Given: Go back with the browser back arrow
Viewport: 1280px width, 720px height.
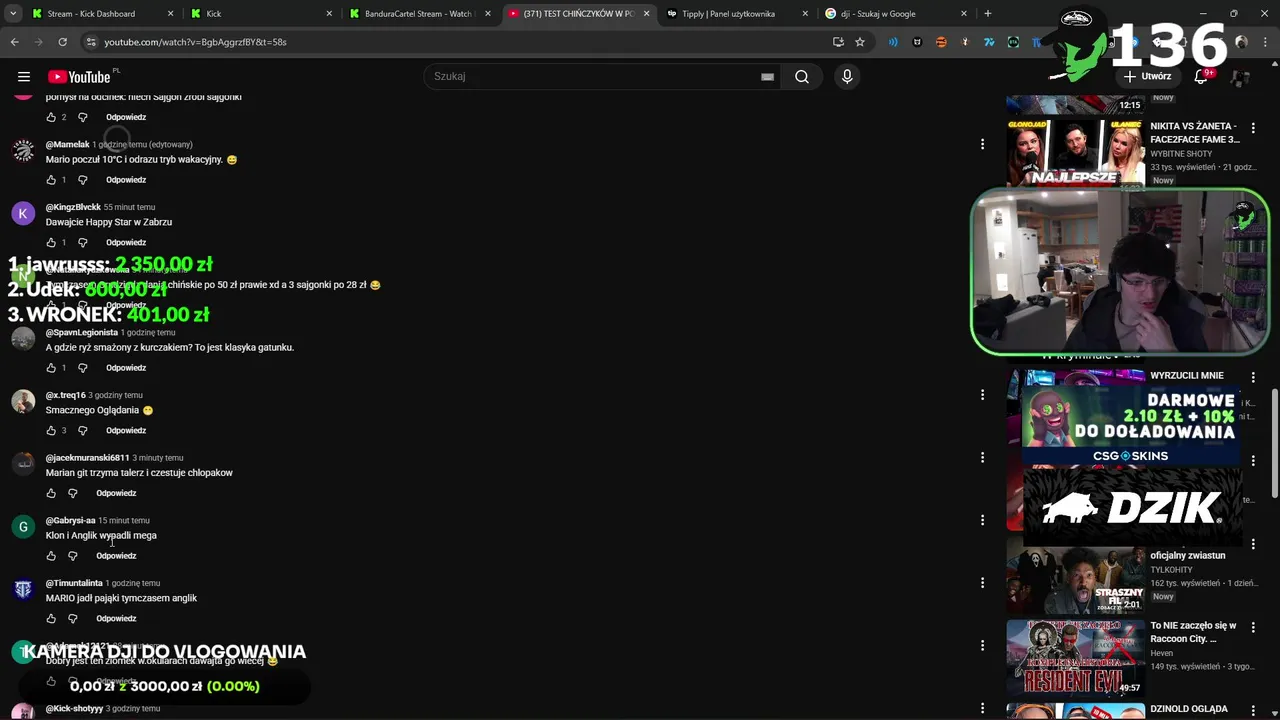Looking at the screenshot, I should click(x=15, y=42).
